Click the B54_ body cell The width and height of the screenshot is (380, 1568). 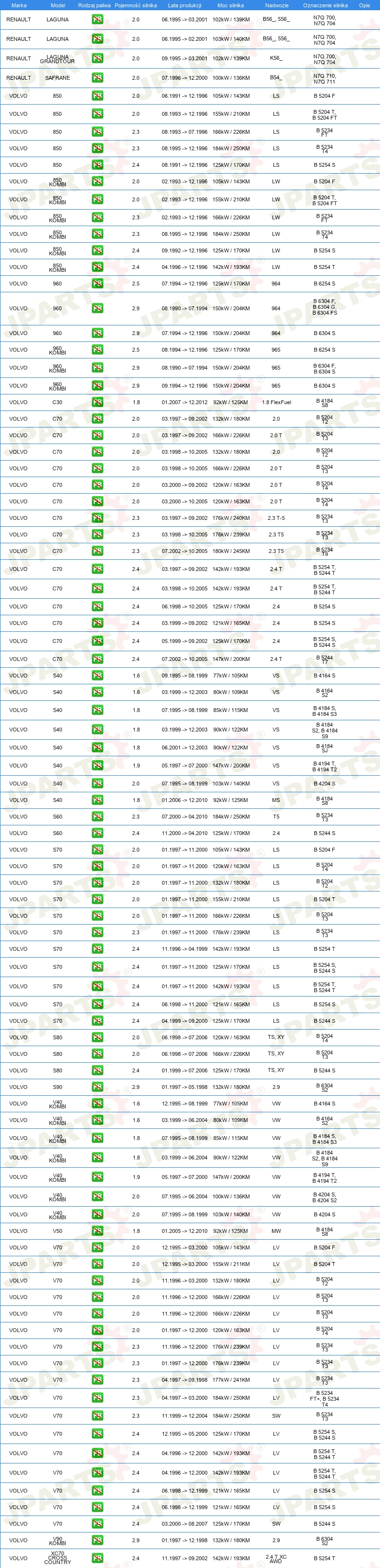[276, 78]
